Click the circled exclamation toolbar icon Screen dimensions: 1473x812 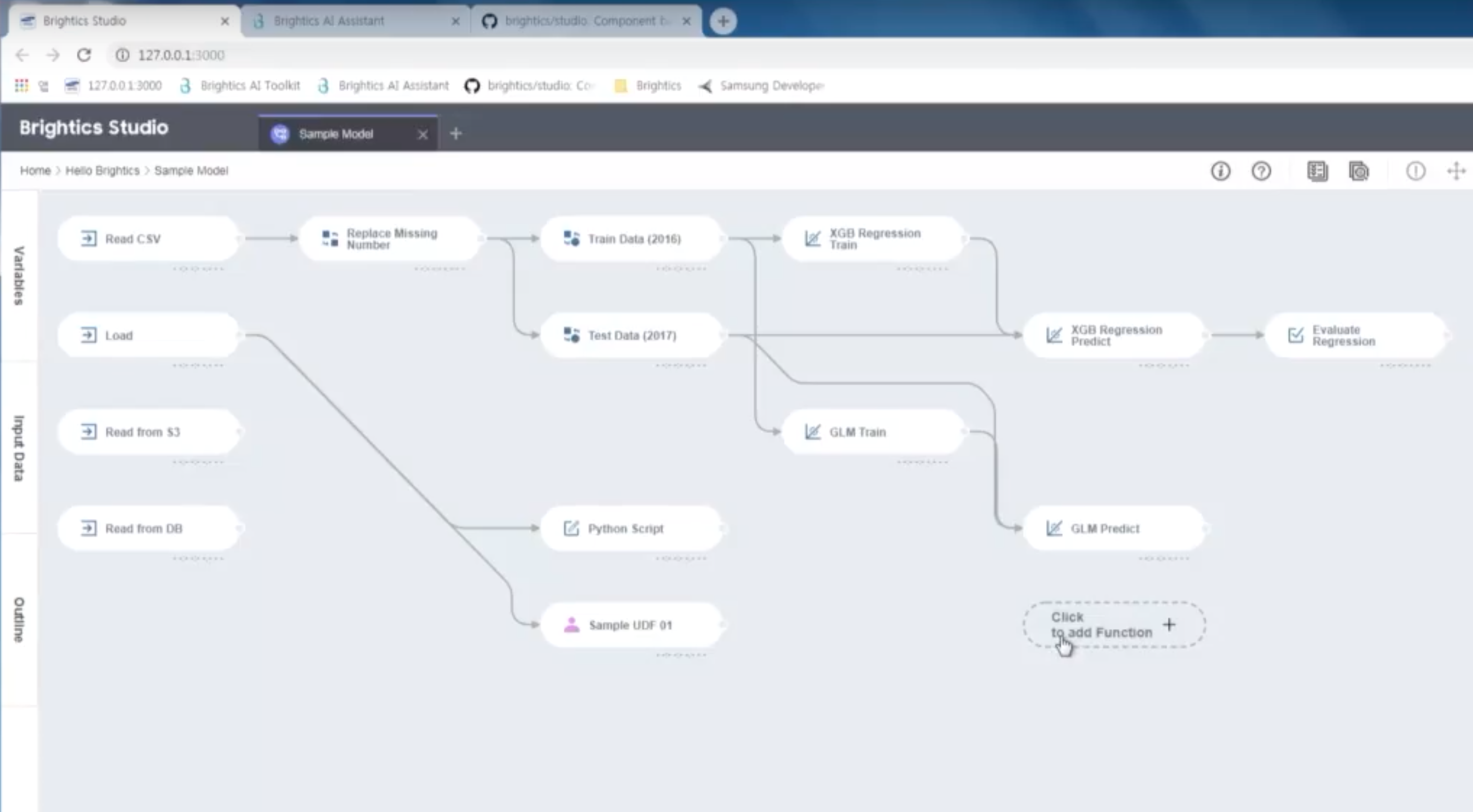[1415, 171]
